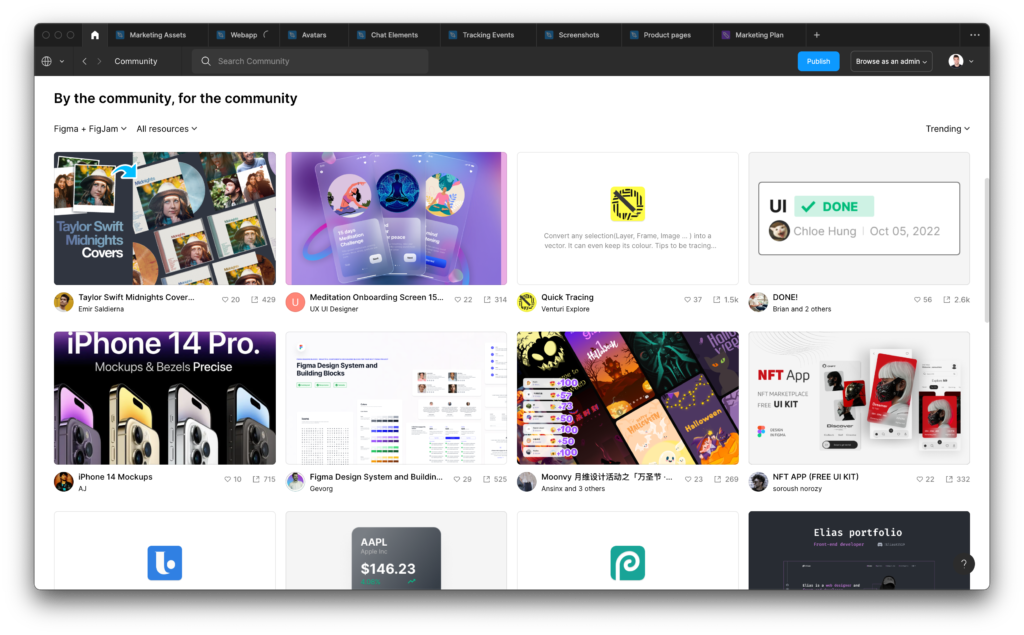Open the Brian and 2 others author link
Viewport: 1024px width, 635px height.
pyautogui.click(x=802, y=309)
